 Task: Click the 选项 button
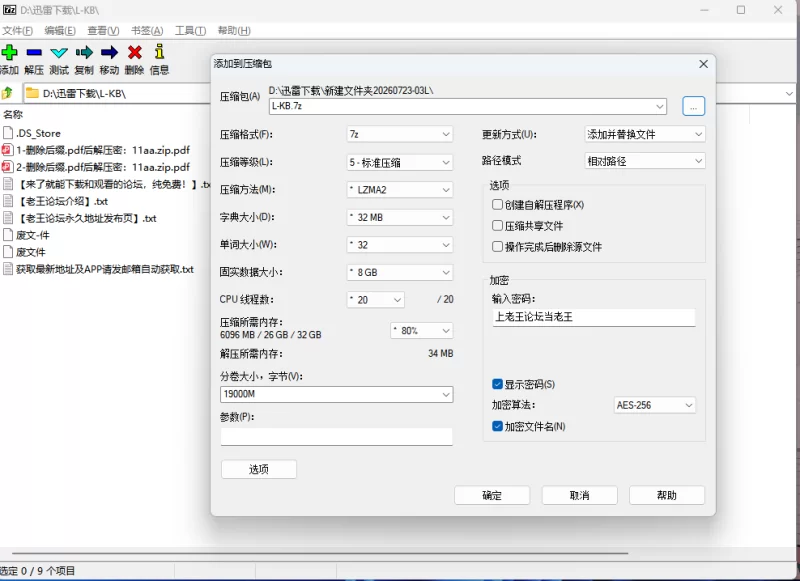pyautogui.click(x=259, y=469)
